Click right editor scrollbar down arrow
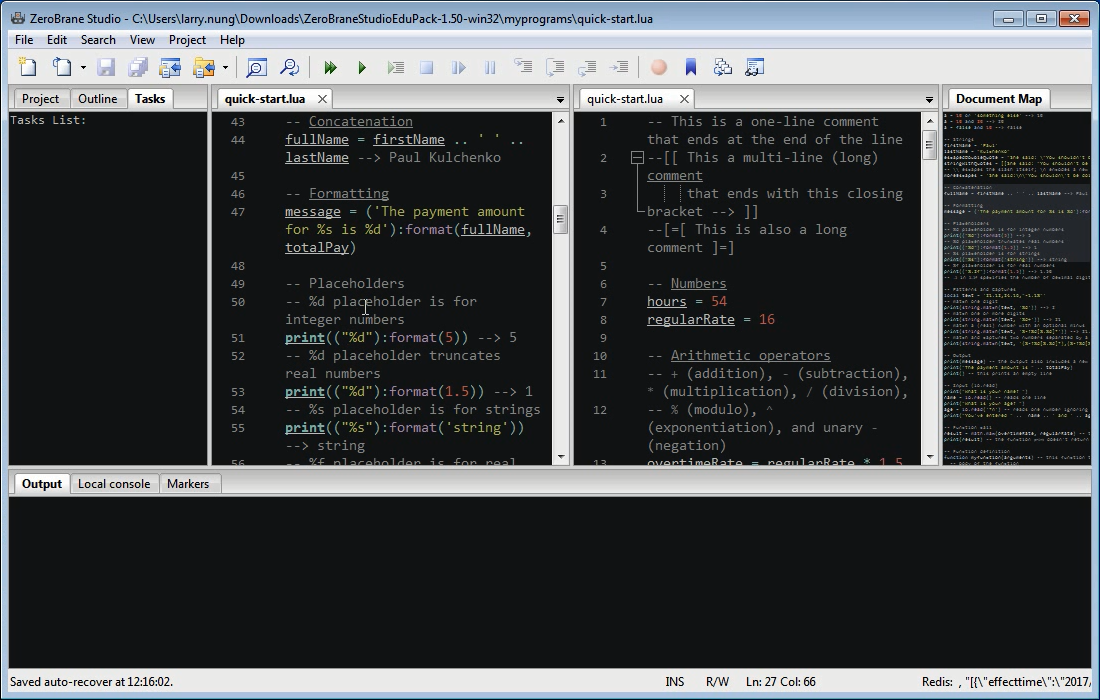The image size is (1100, 700). click(x=930, y=457)
